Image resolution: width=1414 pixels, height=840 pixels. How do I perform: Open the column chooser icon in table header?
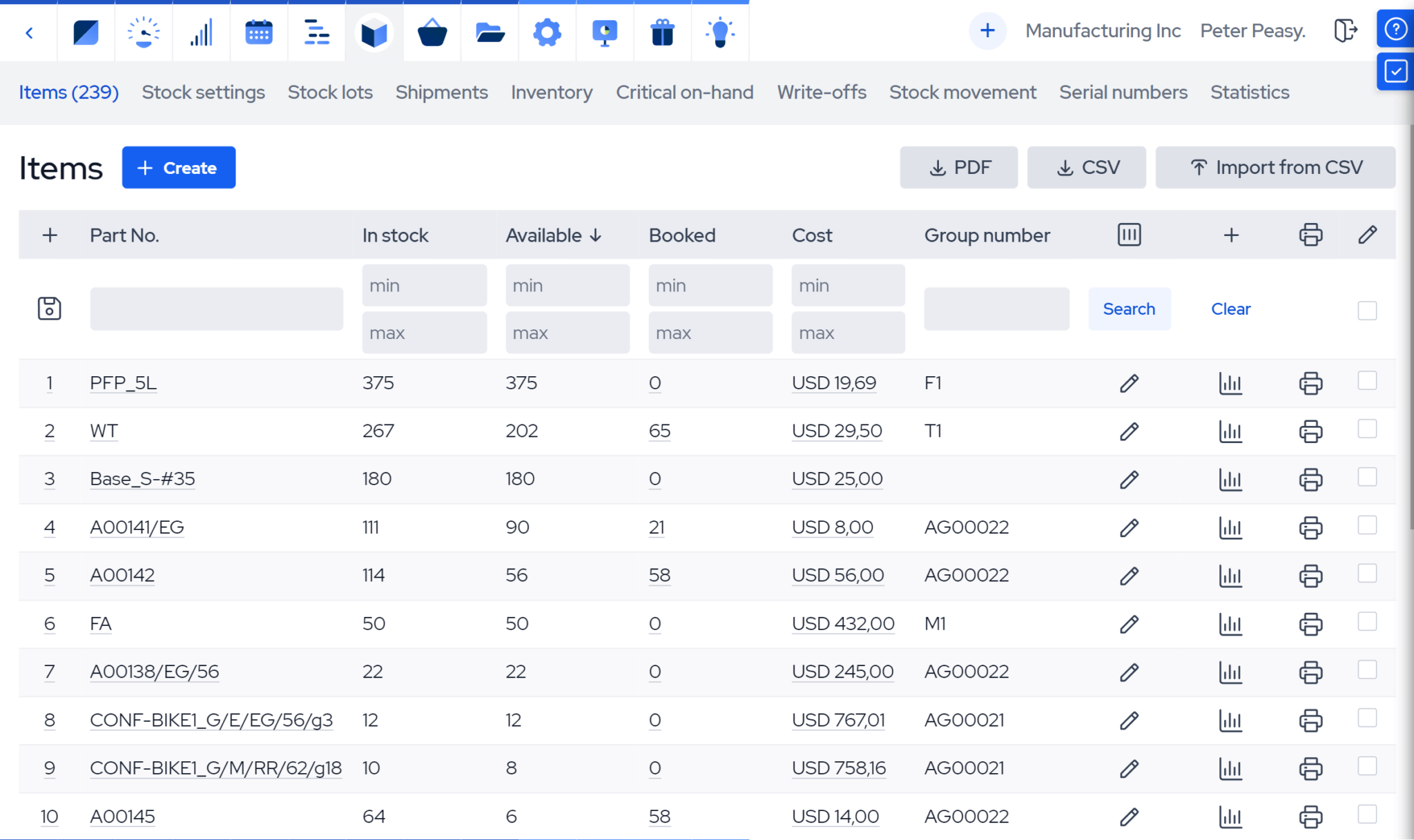click(1129, 235)
